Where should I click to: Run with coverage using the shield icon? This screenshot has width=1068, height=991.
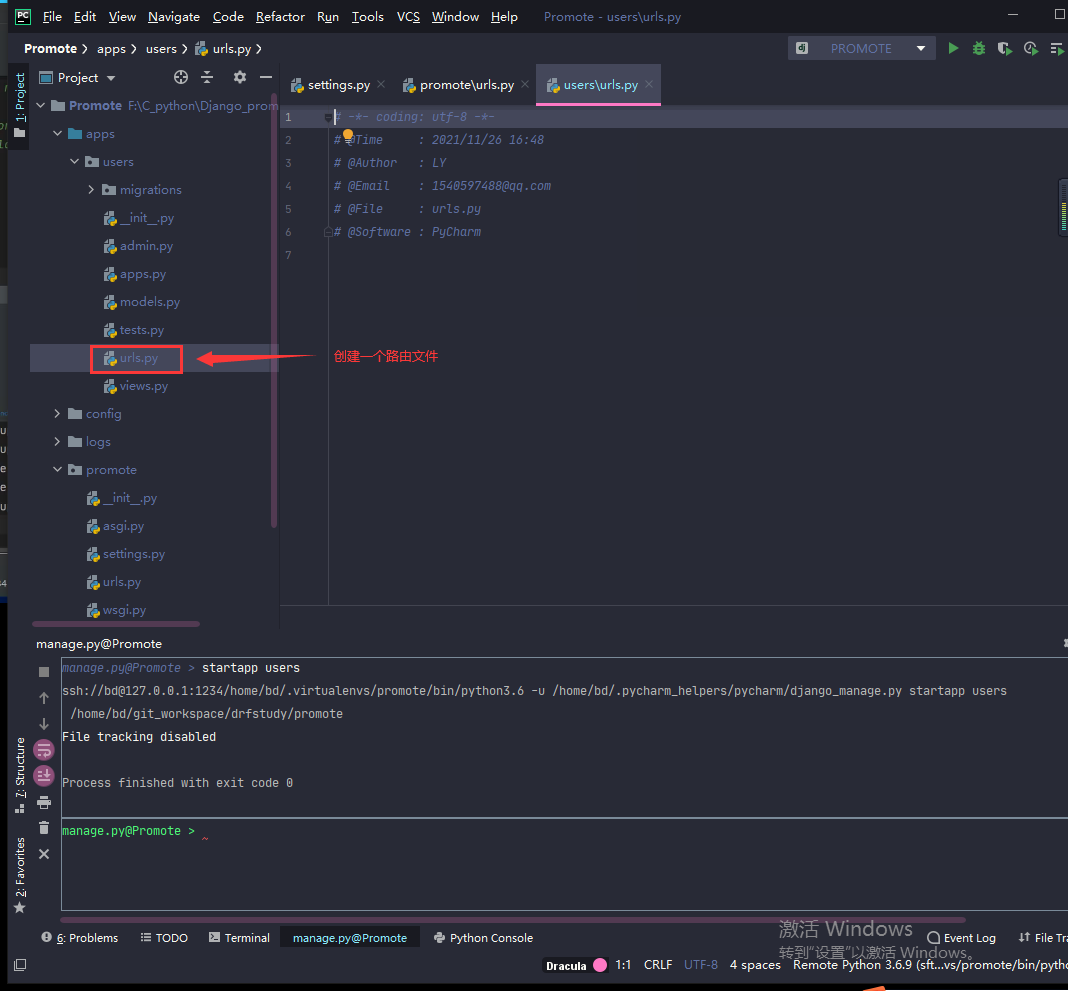coord(1004,48)
